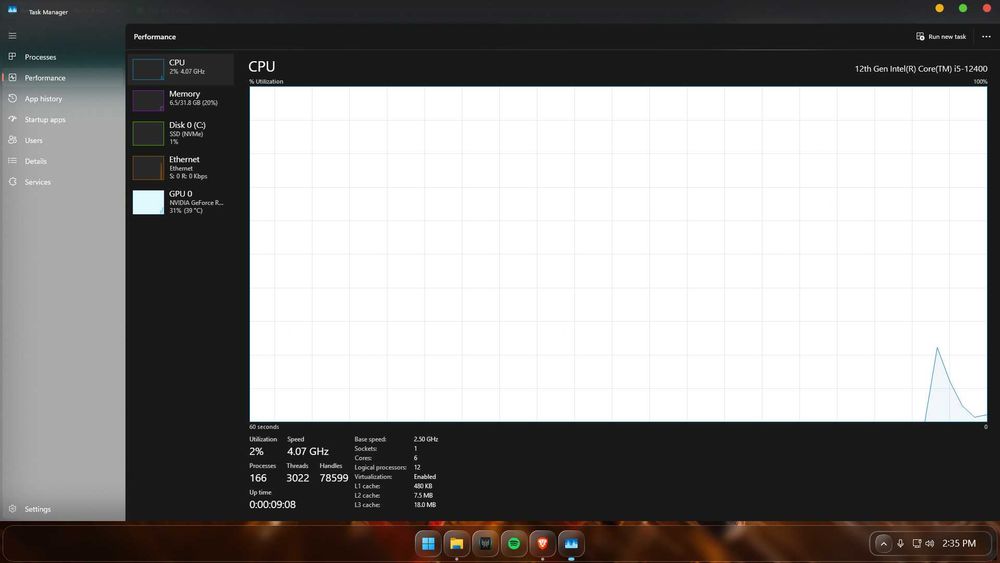1000x563 pixels.
Task: Click the Virtualization Enabled value
Action: click(425, 477)
